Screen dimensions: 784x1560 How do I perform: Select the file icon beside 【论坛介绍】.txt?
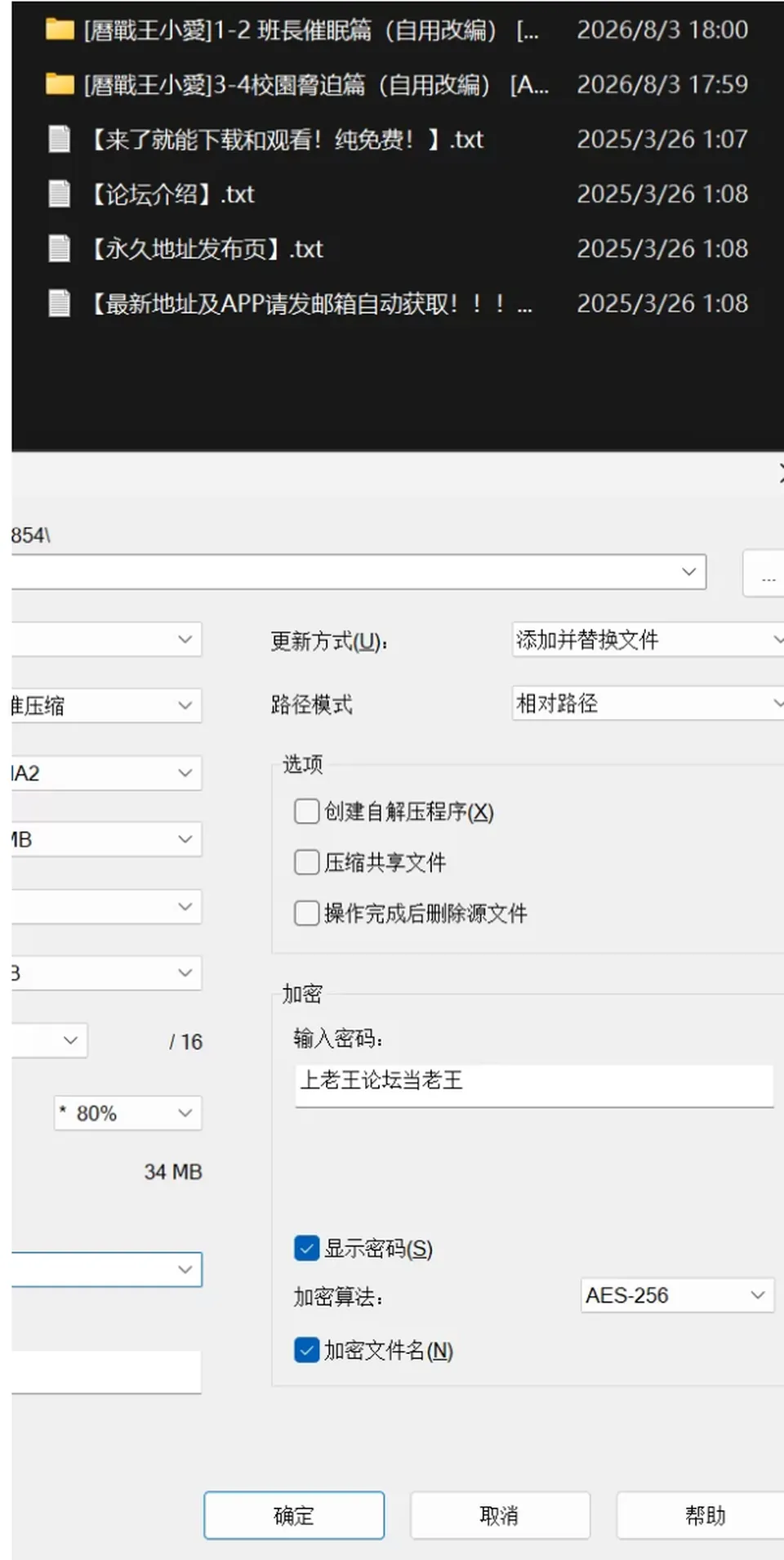pyautogui.click(x=60, y=194)
